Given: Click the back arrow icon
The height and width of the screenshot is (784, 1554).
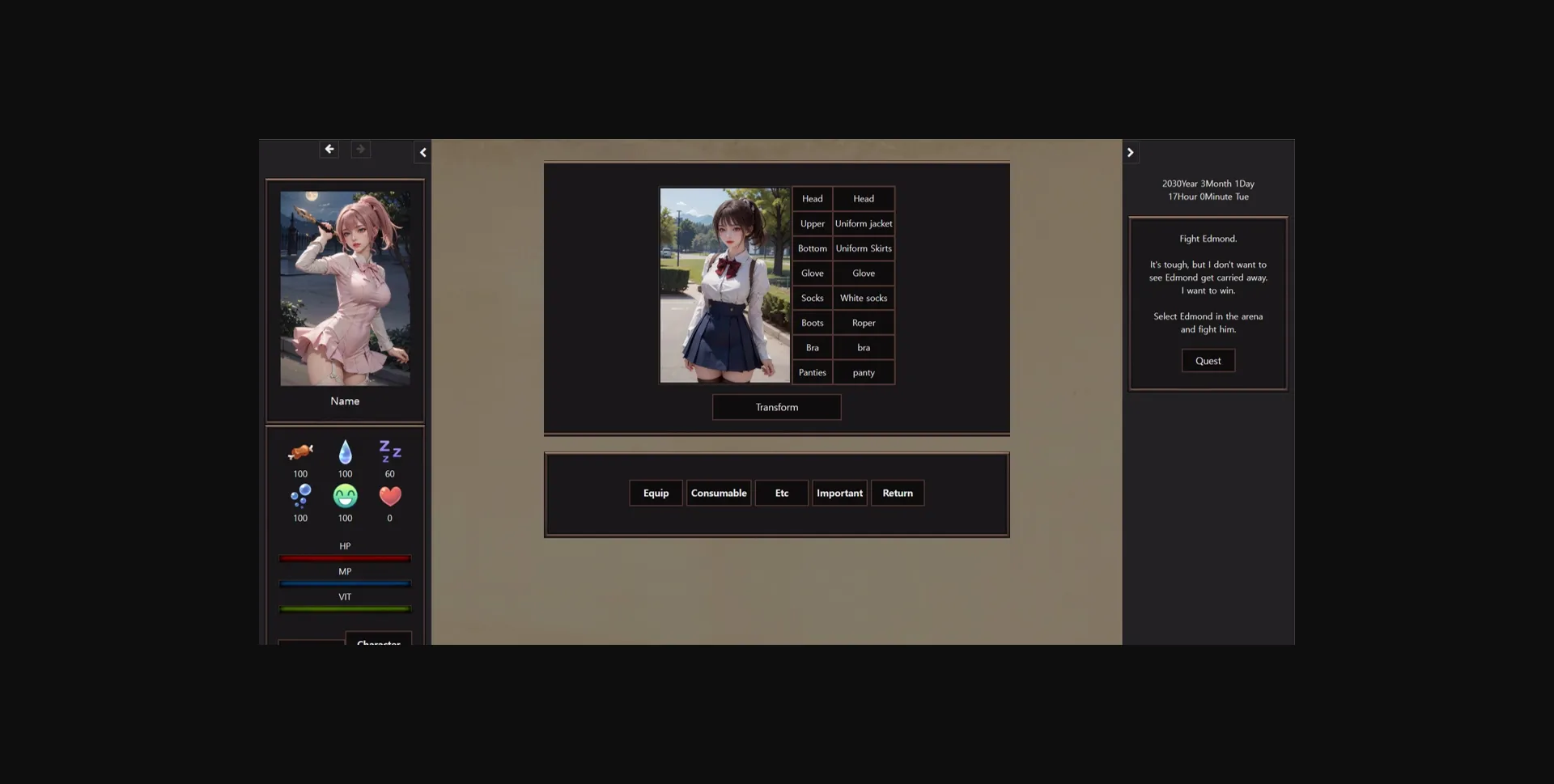Looking at the screenshot, I should point(329,150).
